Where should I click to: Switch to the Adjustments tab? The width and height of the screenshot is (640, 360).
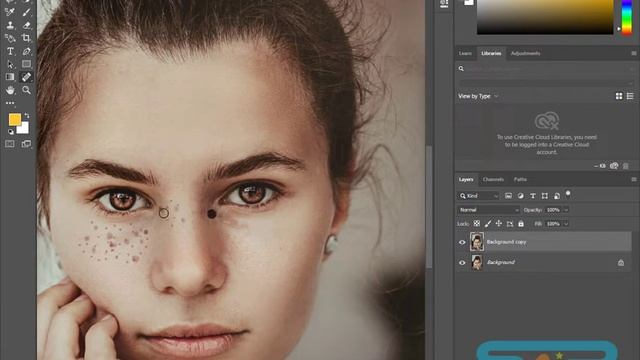[x=525, y=53]
